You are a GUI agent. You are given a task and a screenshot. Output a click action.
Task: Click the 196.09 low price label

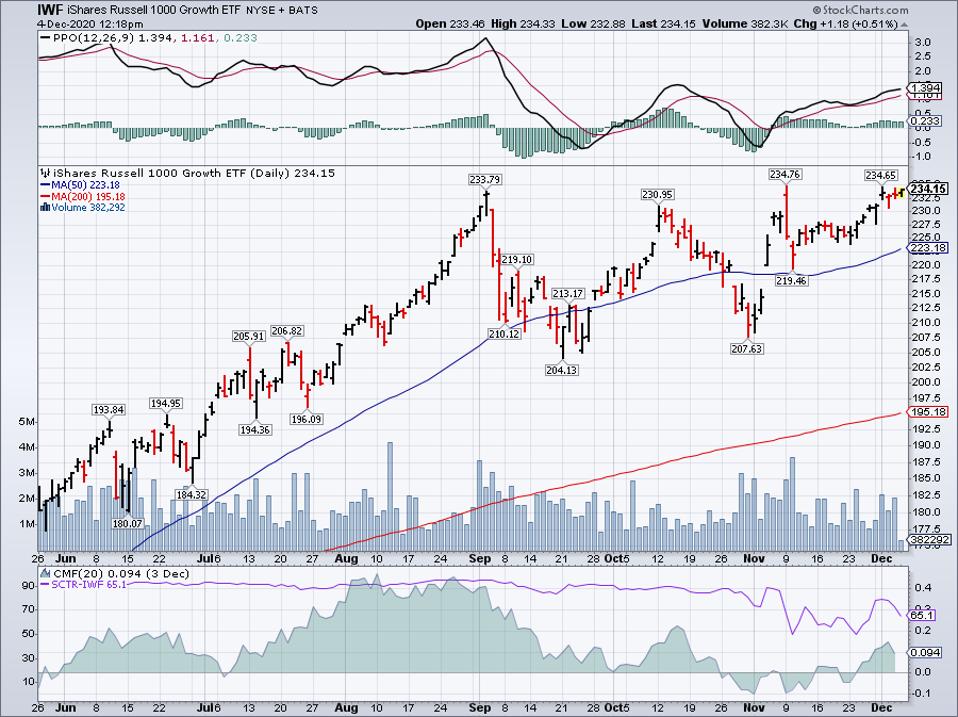(x=306, y=419)
